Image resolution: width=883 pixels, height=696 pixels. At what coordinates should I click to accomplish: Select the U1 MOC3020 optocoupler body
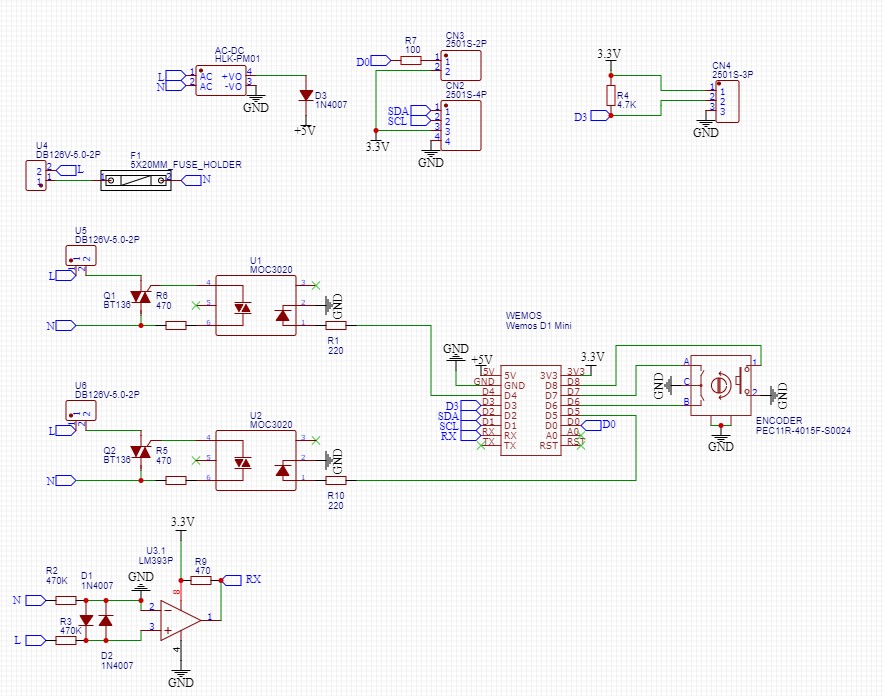(256, 305)
